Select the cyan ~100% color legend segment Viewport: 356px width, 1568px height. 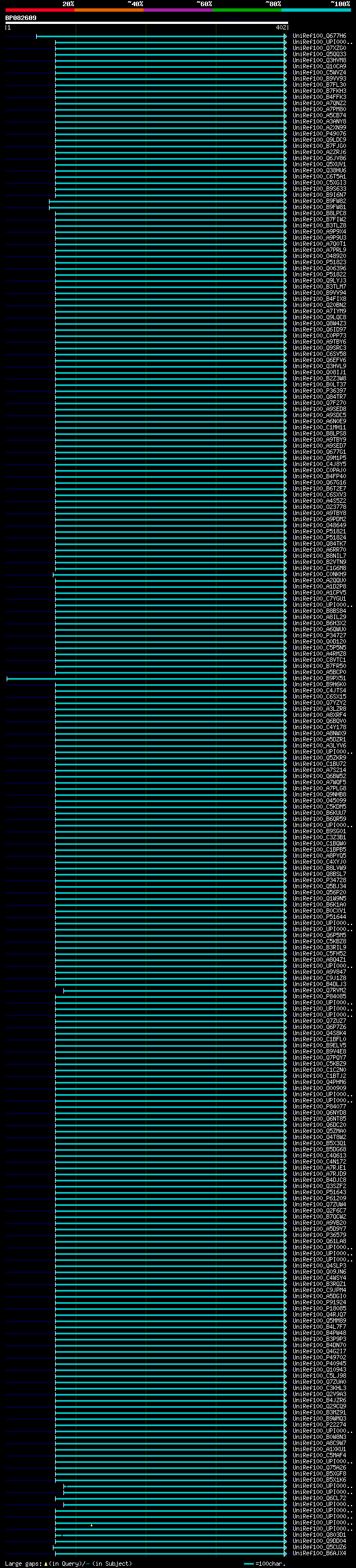tap(316, 10)
